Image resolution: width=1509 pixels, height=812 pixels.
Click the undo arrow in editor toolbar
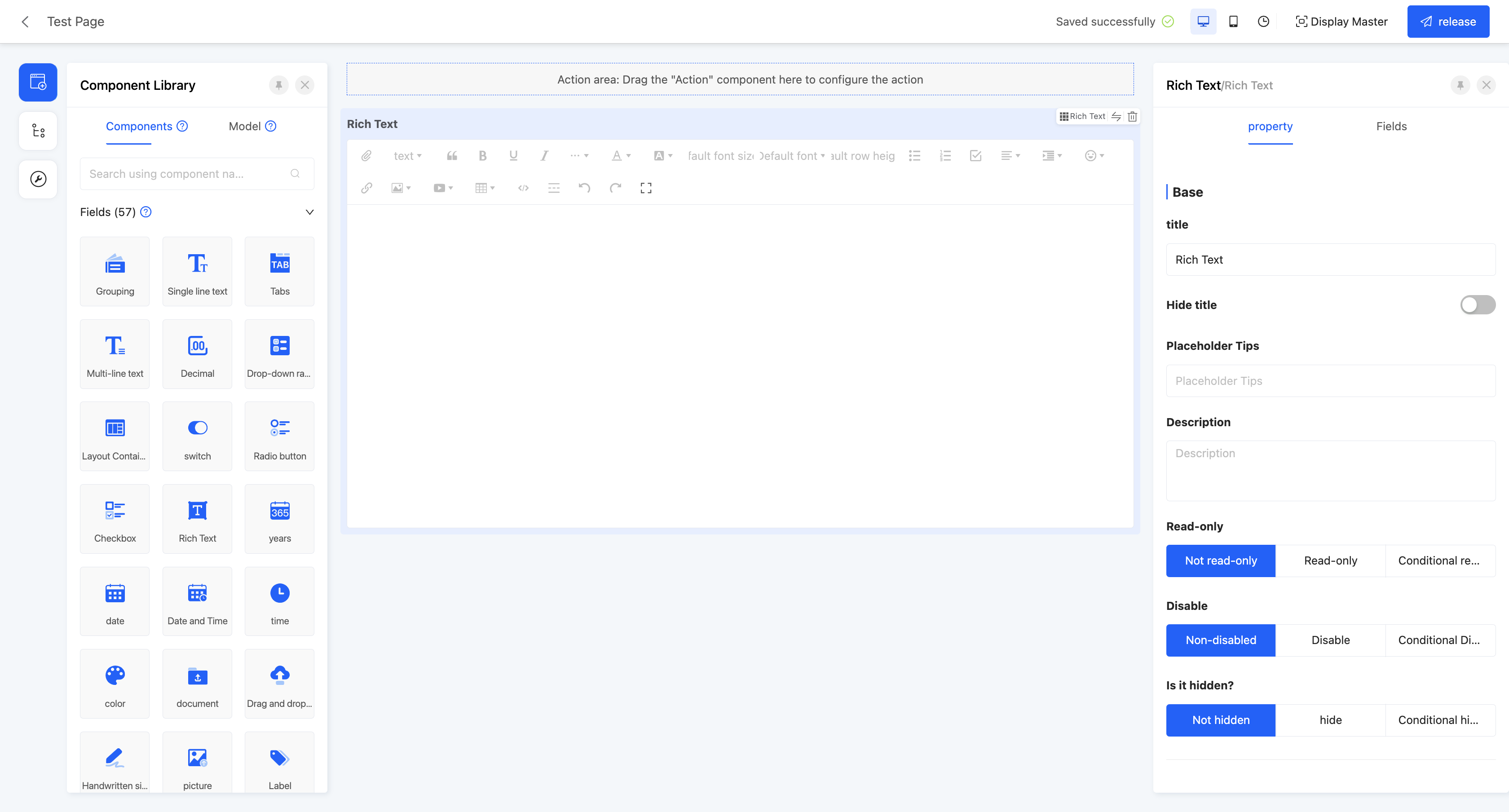(x=584, y=188)
